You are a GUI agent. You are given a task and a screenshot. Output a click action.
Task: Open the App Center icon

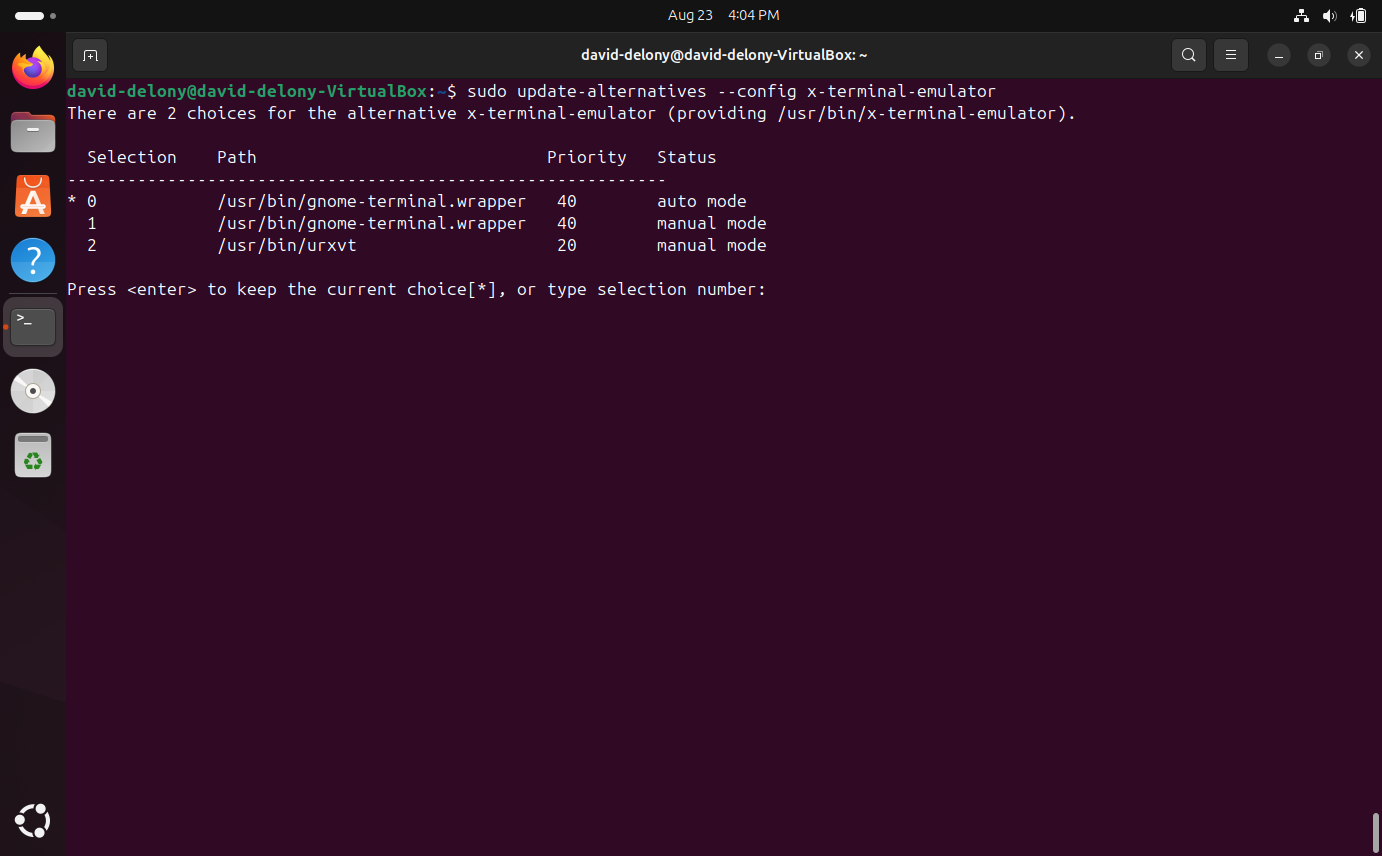(33, 197)
